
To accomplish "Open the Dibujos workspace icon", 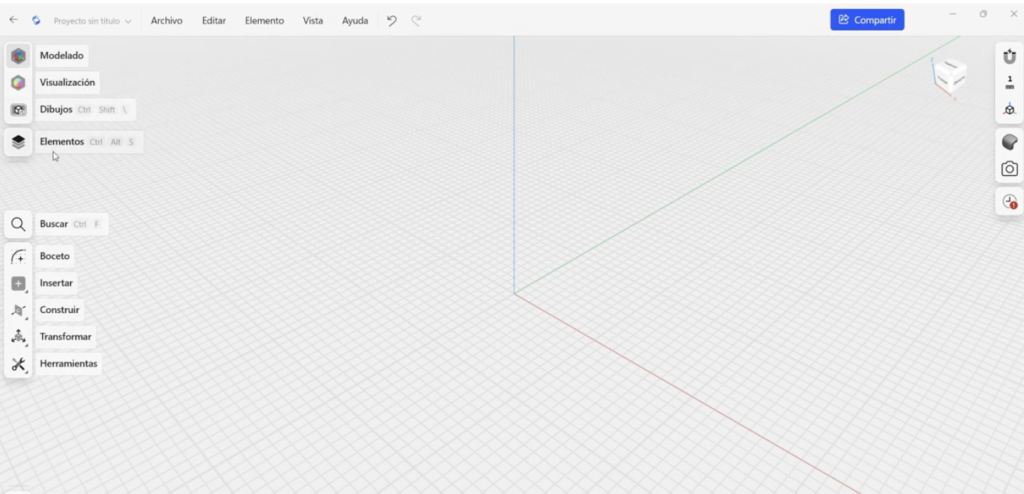I will click(18, 109).
